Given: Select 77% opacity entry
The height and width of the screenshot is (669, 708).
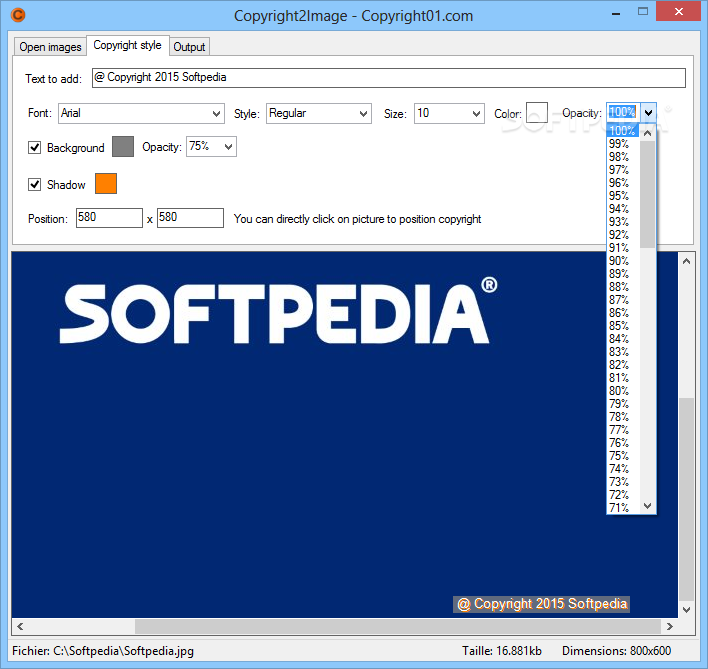Looking at the screenshot, I should tap(623, 430).
